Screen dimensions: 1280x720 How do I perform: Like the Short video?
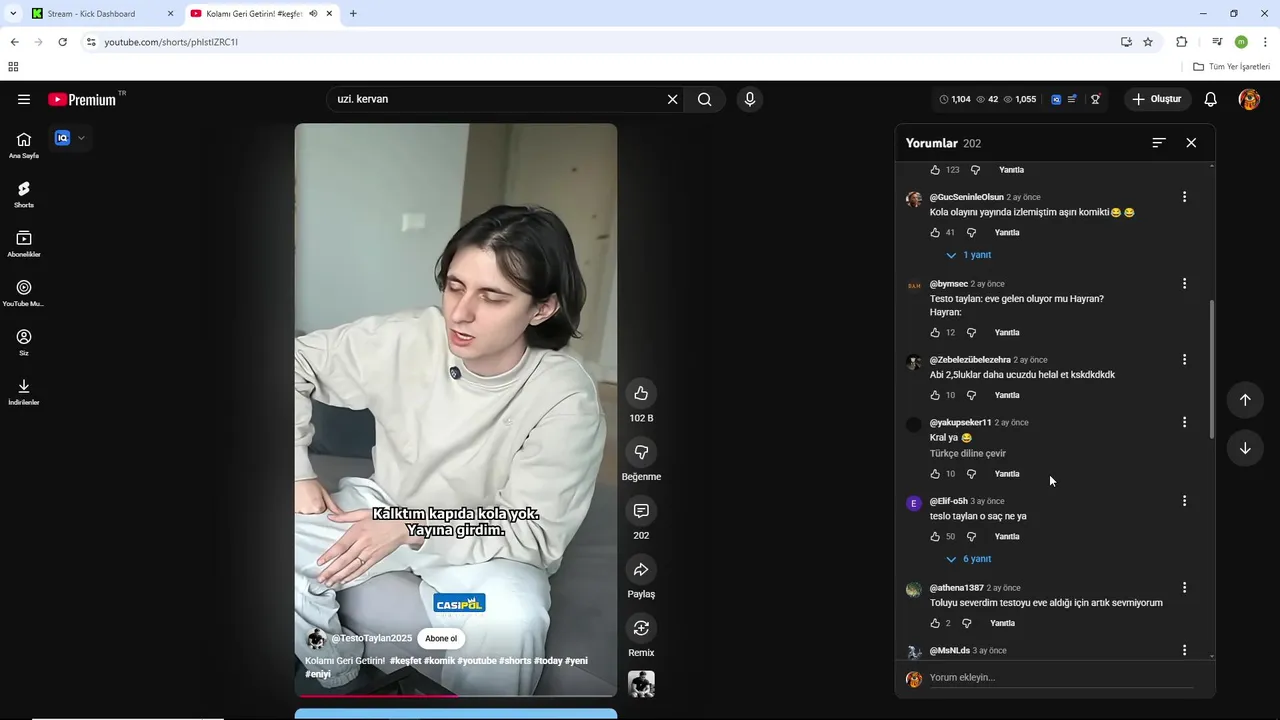[x=641, y=393]
